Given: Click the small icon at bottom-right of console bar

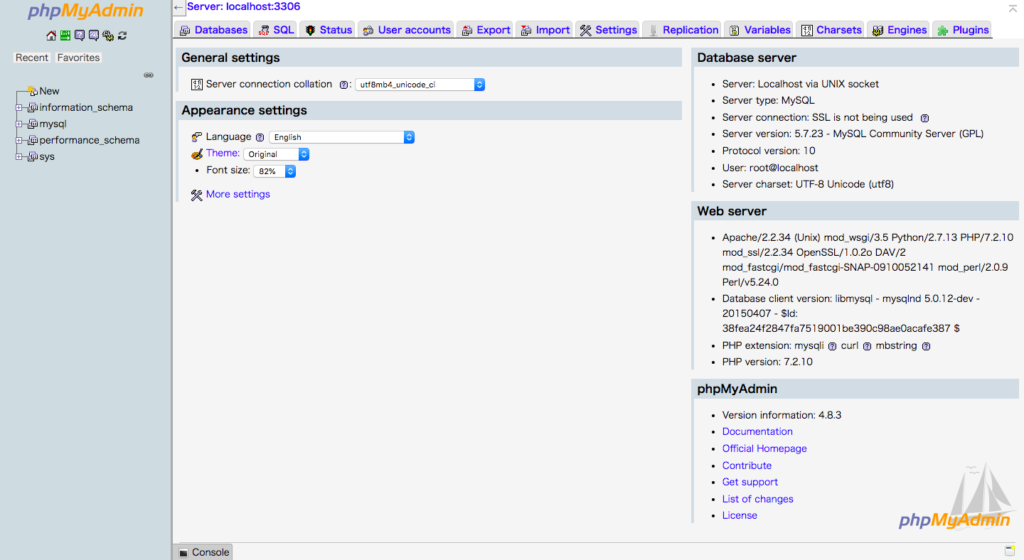Looking at the screenshot, I should [1010, 551].
